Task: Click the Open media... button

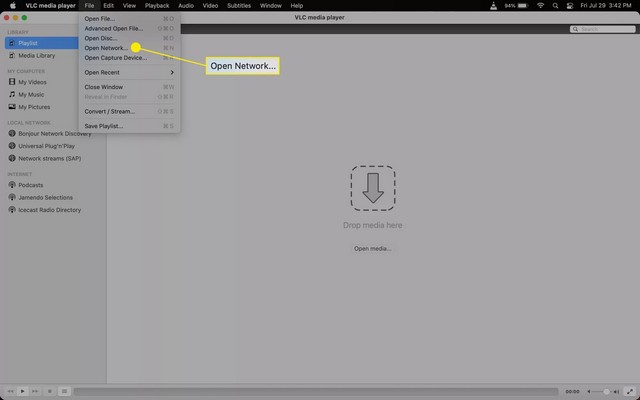Action: pyautogui.click(x=372, y=248)
